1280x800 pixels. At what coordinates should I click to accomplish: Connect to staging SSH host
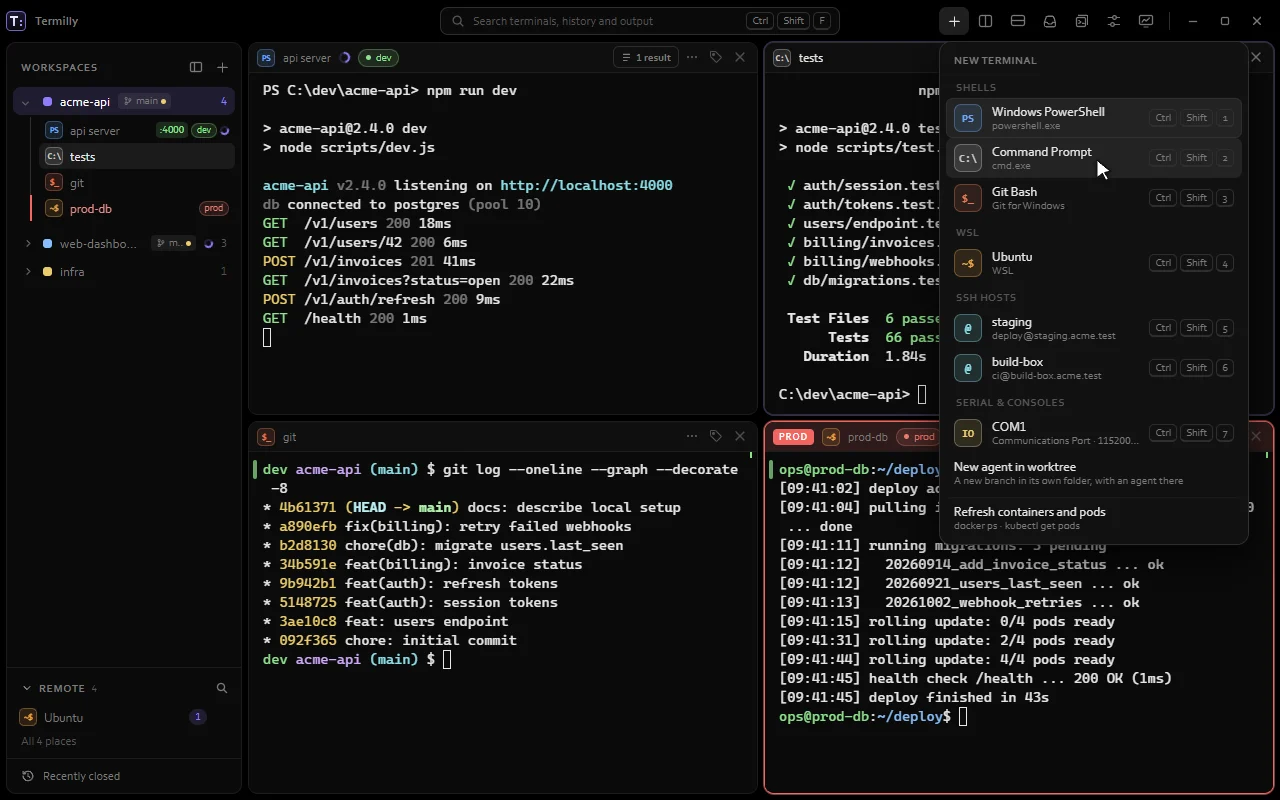coord(1094,328)
